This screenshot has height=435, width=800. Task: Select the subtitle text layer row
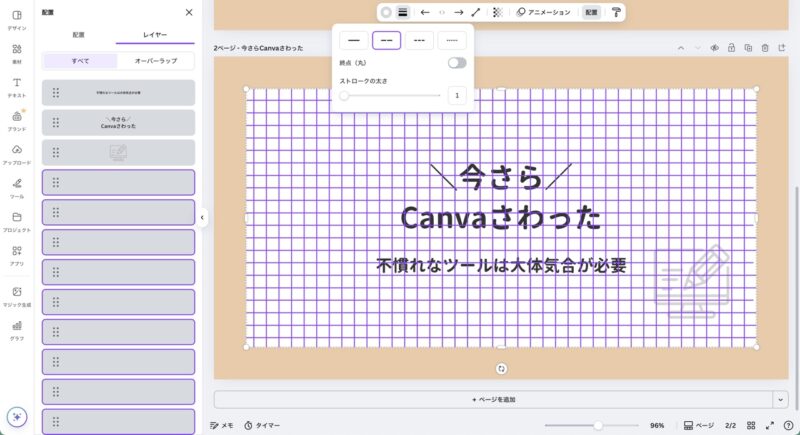tap(118, 93)
